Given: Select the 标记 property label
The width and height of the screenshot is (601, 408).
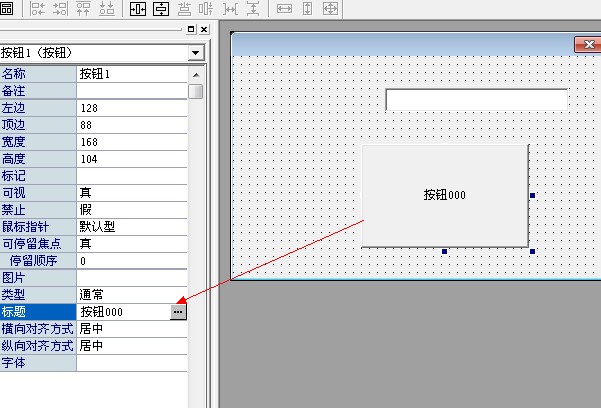Looking at the screenshot, I should (38, 176).
